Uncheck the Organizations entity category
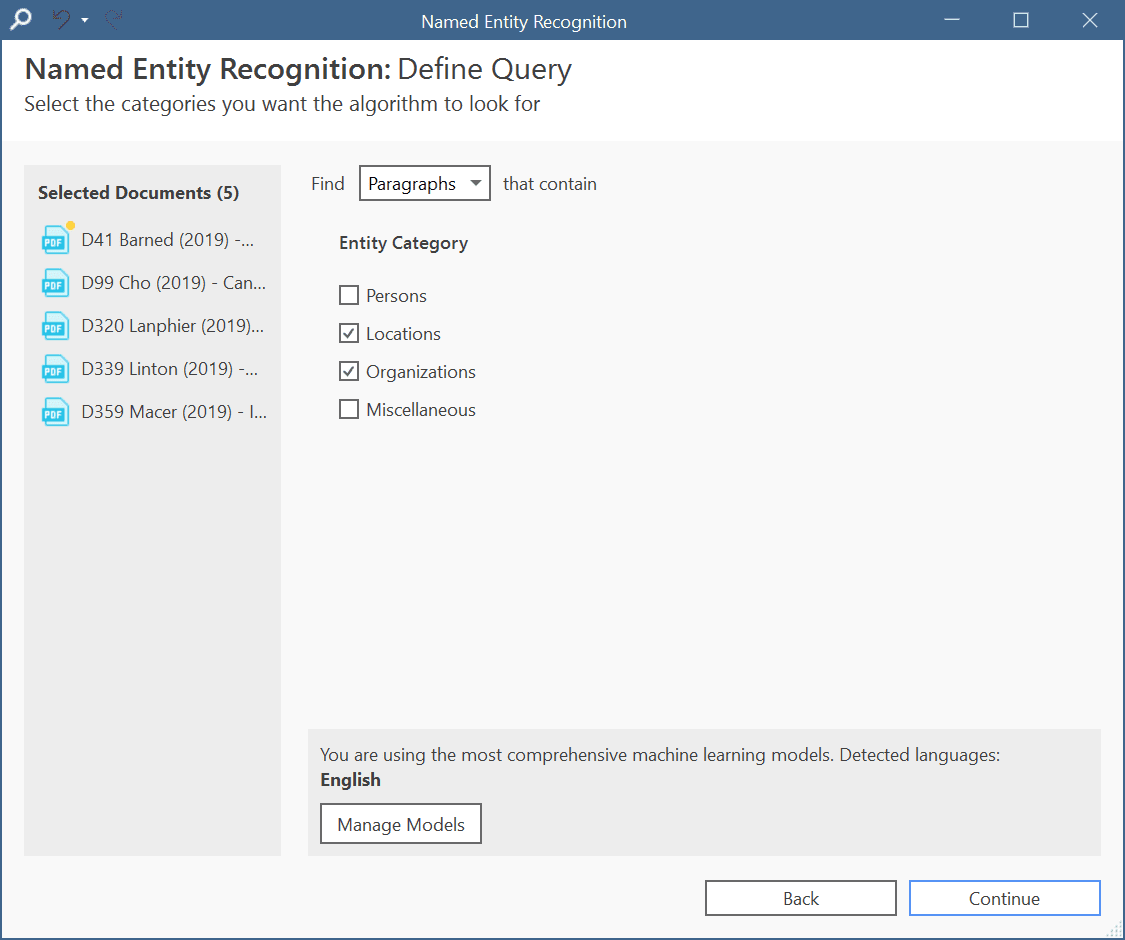Viewport: 1125px width, 940px height. click(x=349, y=371)
